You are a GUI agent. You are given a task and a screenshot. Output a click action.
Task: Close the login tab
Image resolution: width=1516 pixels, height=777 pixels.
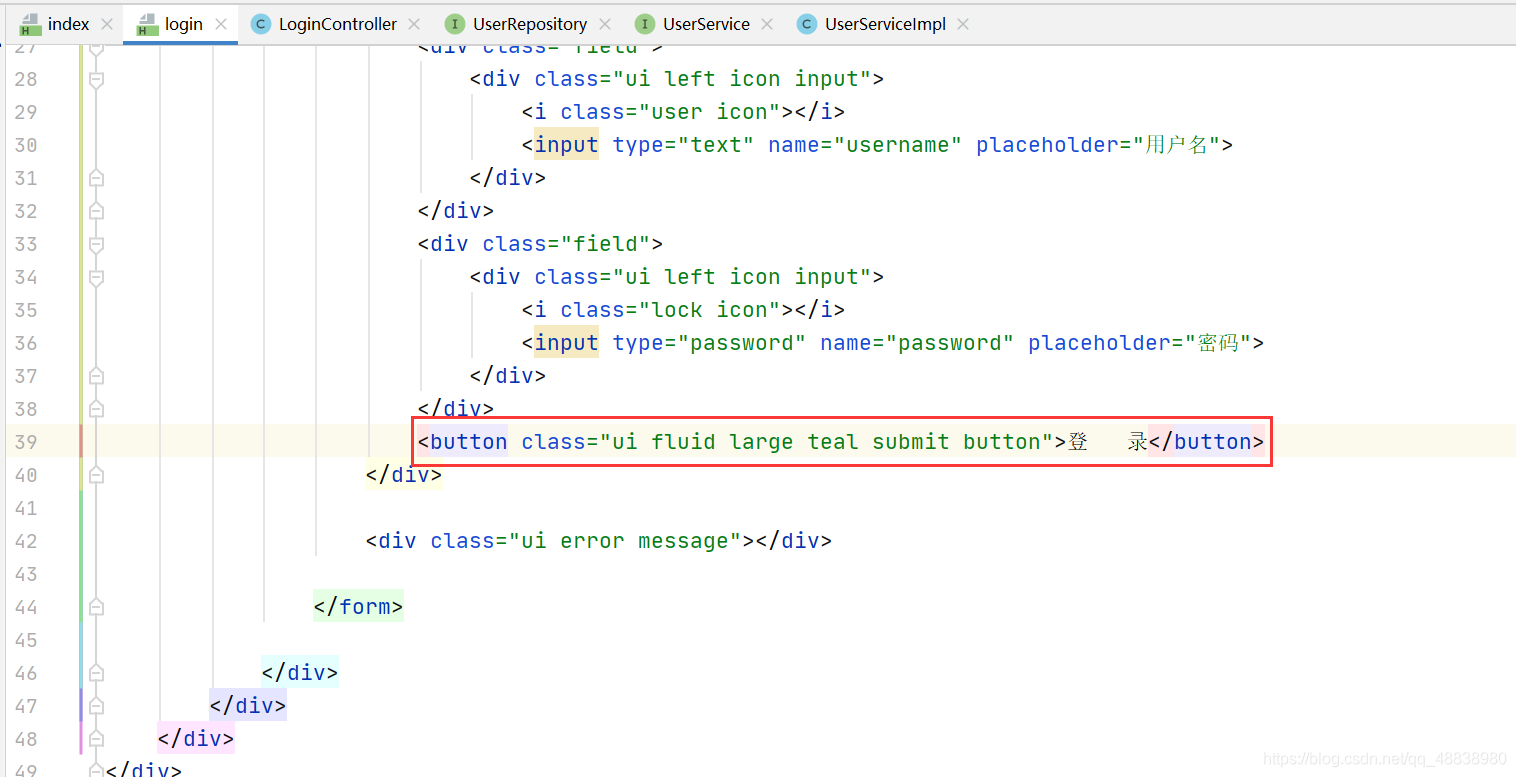221,24
